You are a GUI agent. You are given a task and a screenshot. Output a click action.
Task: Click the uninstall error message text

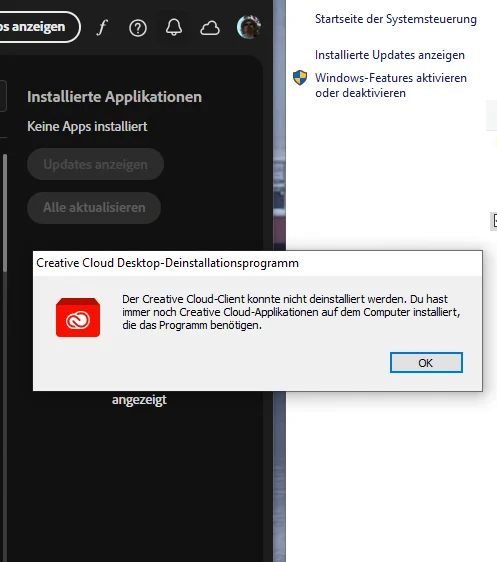(291, 312)
